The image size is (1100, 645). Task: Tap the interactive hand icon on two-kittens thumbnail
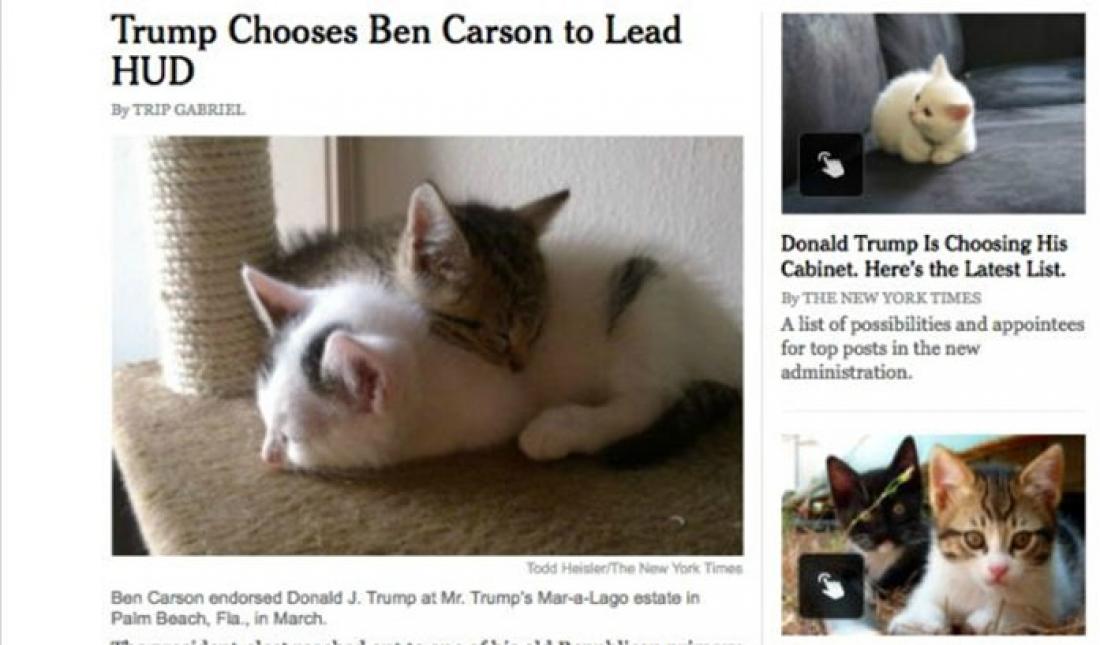click(831, 586)
